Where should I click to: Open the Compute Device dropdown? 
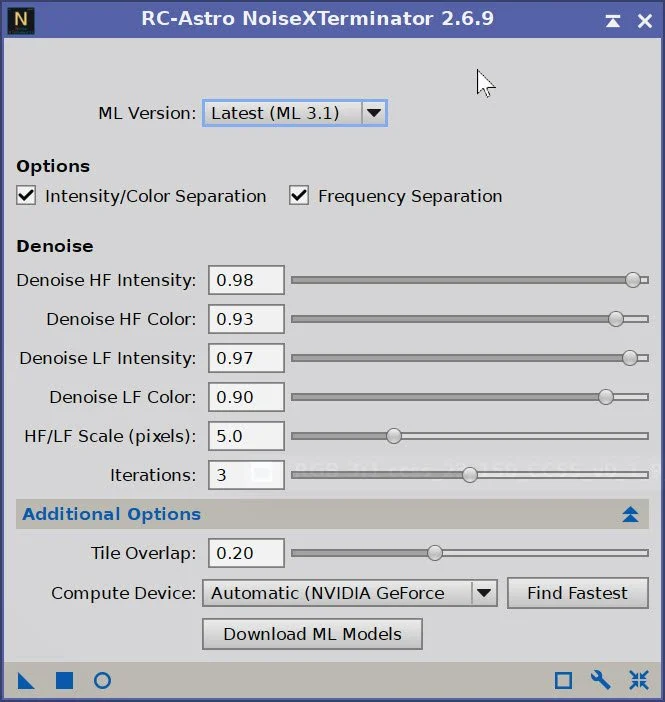350,593
